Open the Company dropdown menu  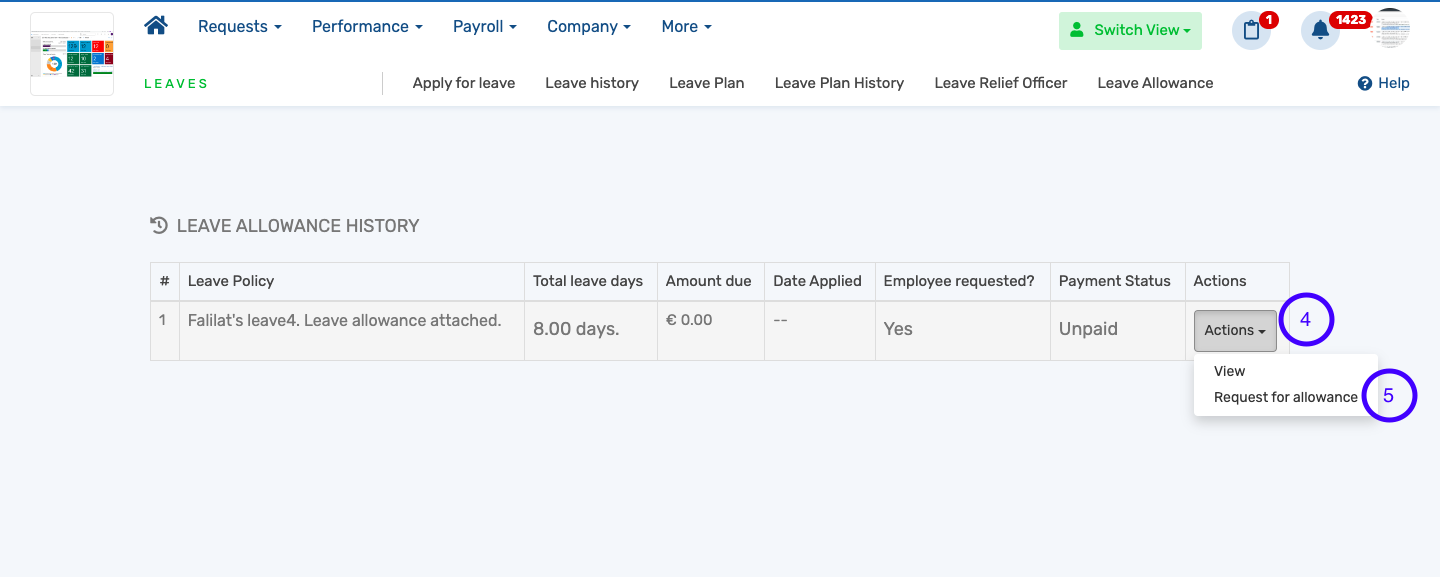pyautogui.click(x=588, y=27)
